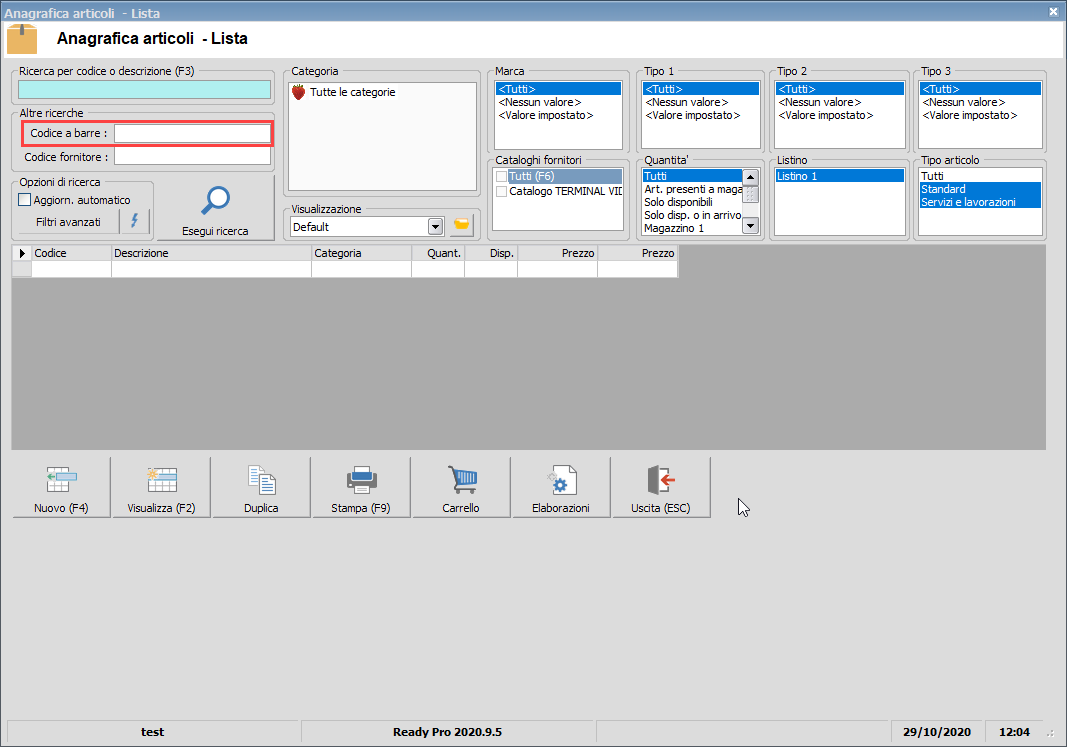Select <Nessun valore> in Tipo 1 list
This screenshot has width=1067, height=747.
[x=701, y=102]
